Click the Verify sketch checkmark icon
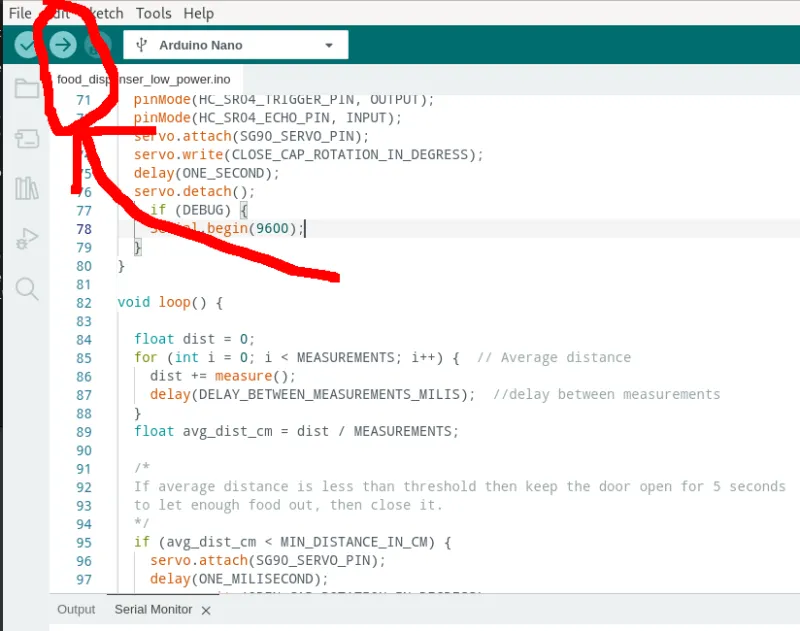The image size is (800, 631). click(25, 44)
